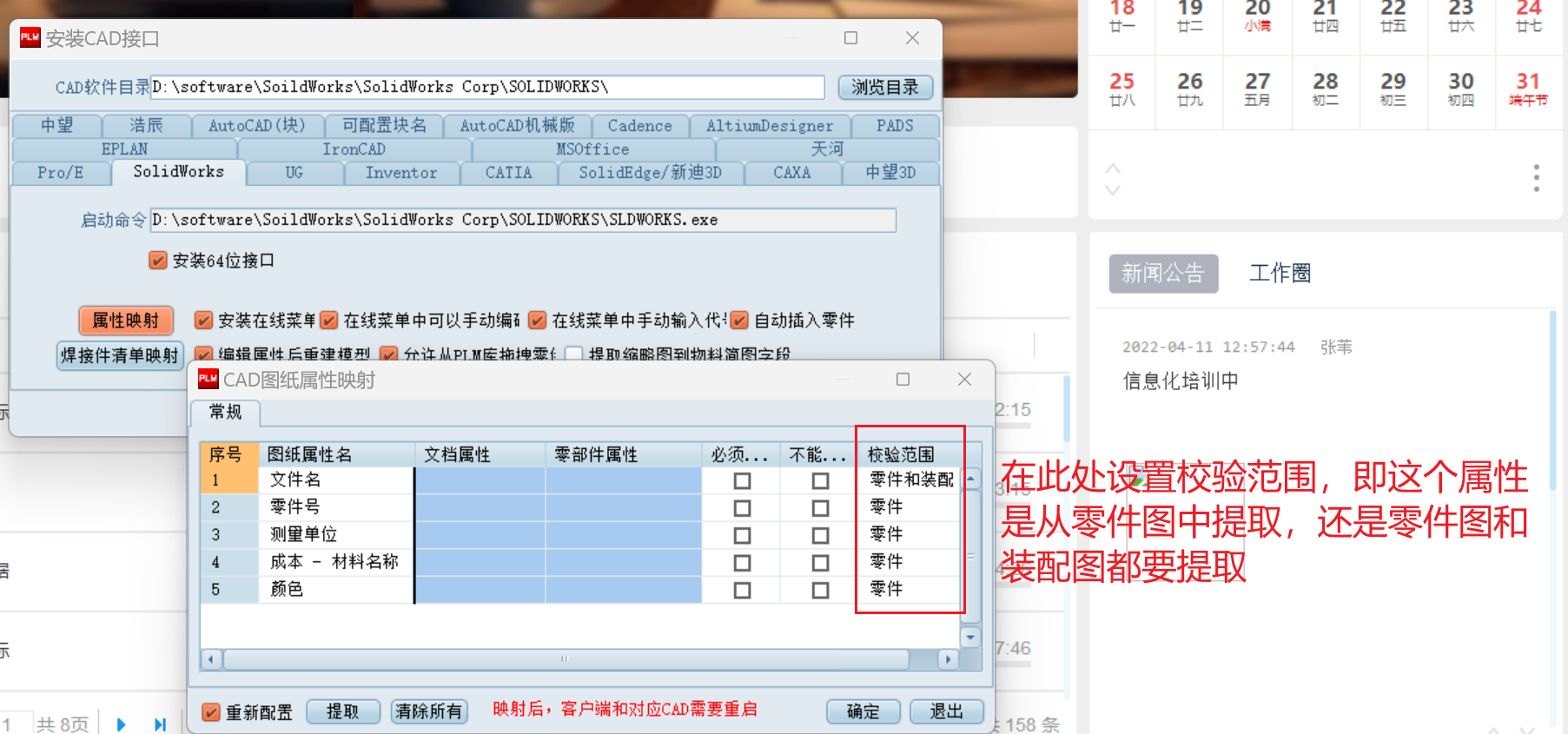The image size is (1568, 734).
Task: Select date 27 in the calendar
Action: point(1257,89)
